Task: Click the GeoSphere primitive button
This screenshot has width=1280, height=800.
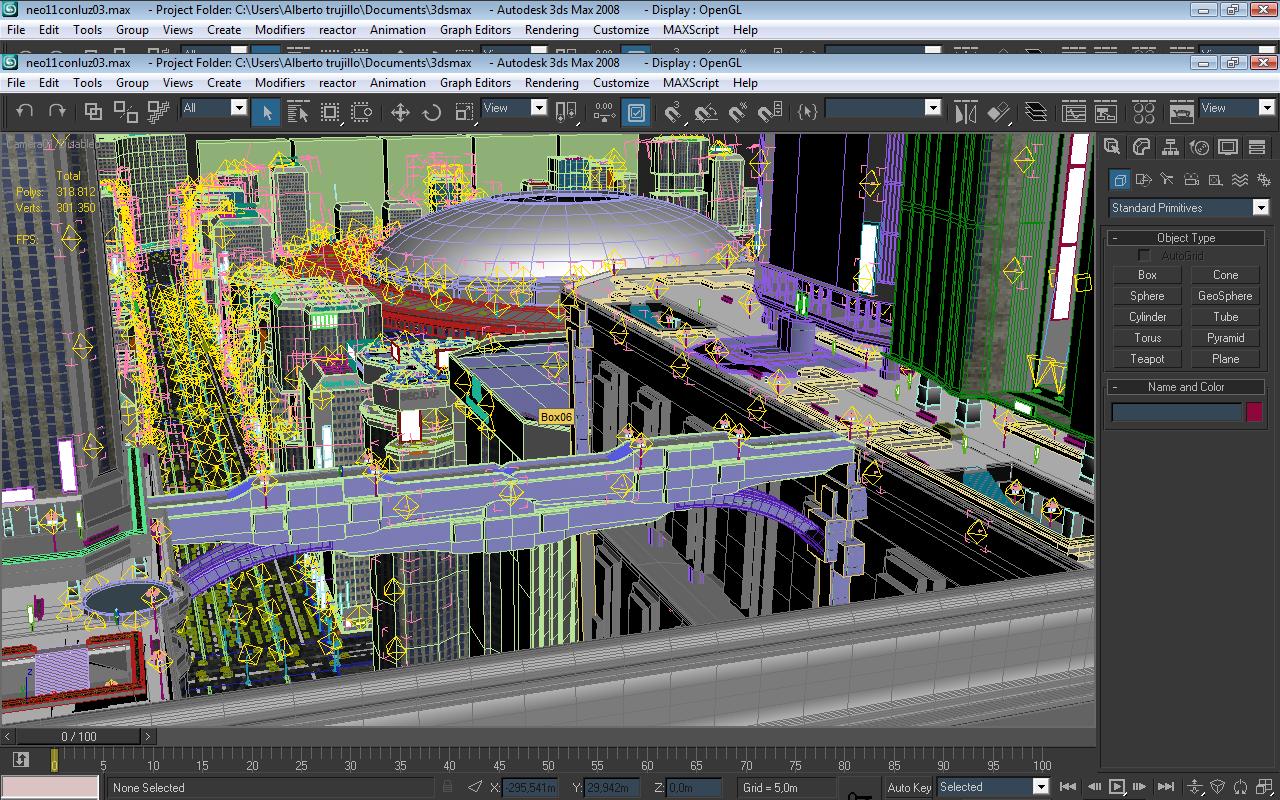Action: click(x=1225, y=296)
